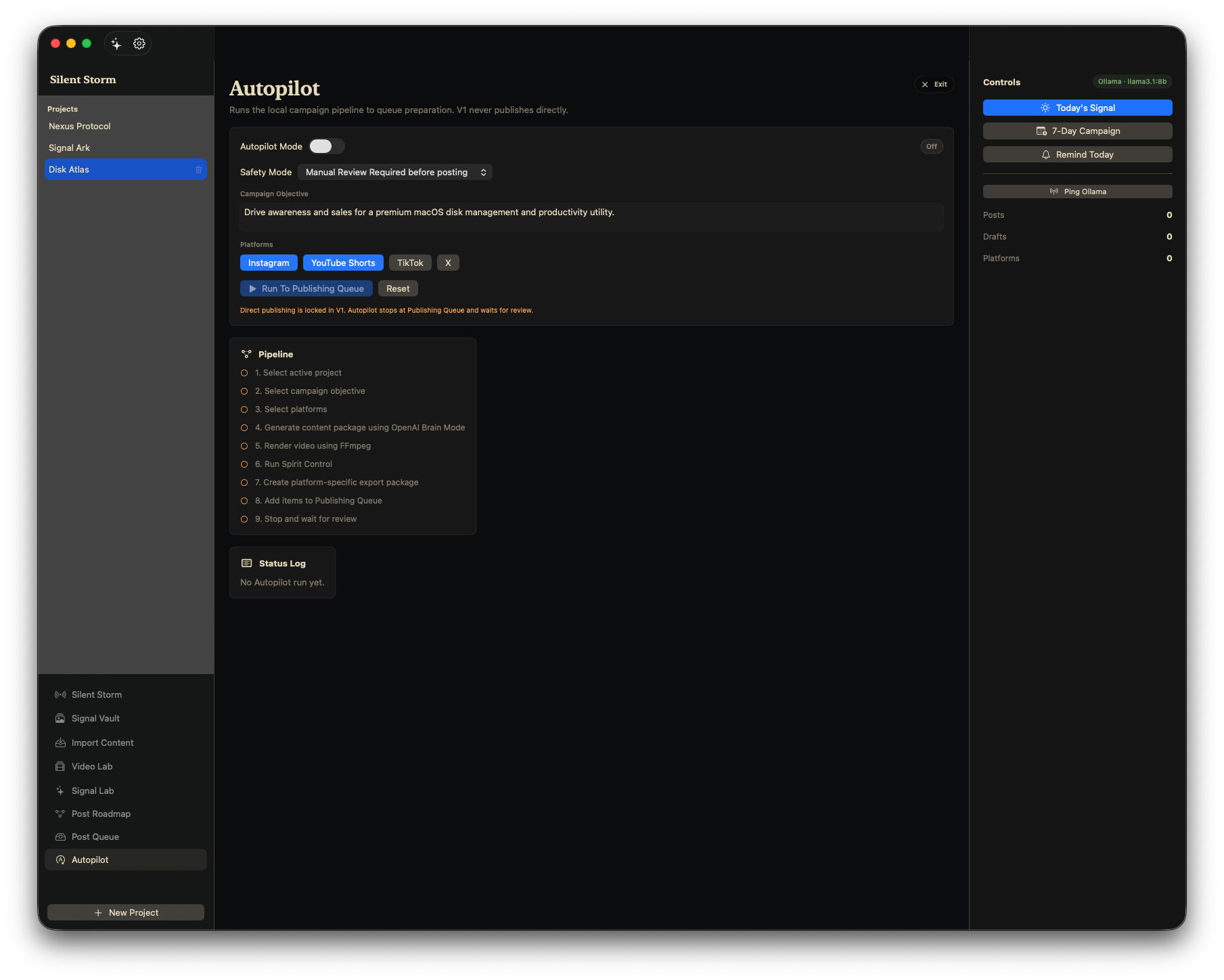
Task: Click the 7-Day Campaign button
Action: (1078, 131)
